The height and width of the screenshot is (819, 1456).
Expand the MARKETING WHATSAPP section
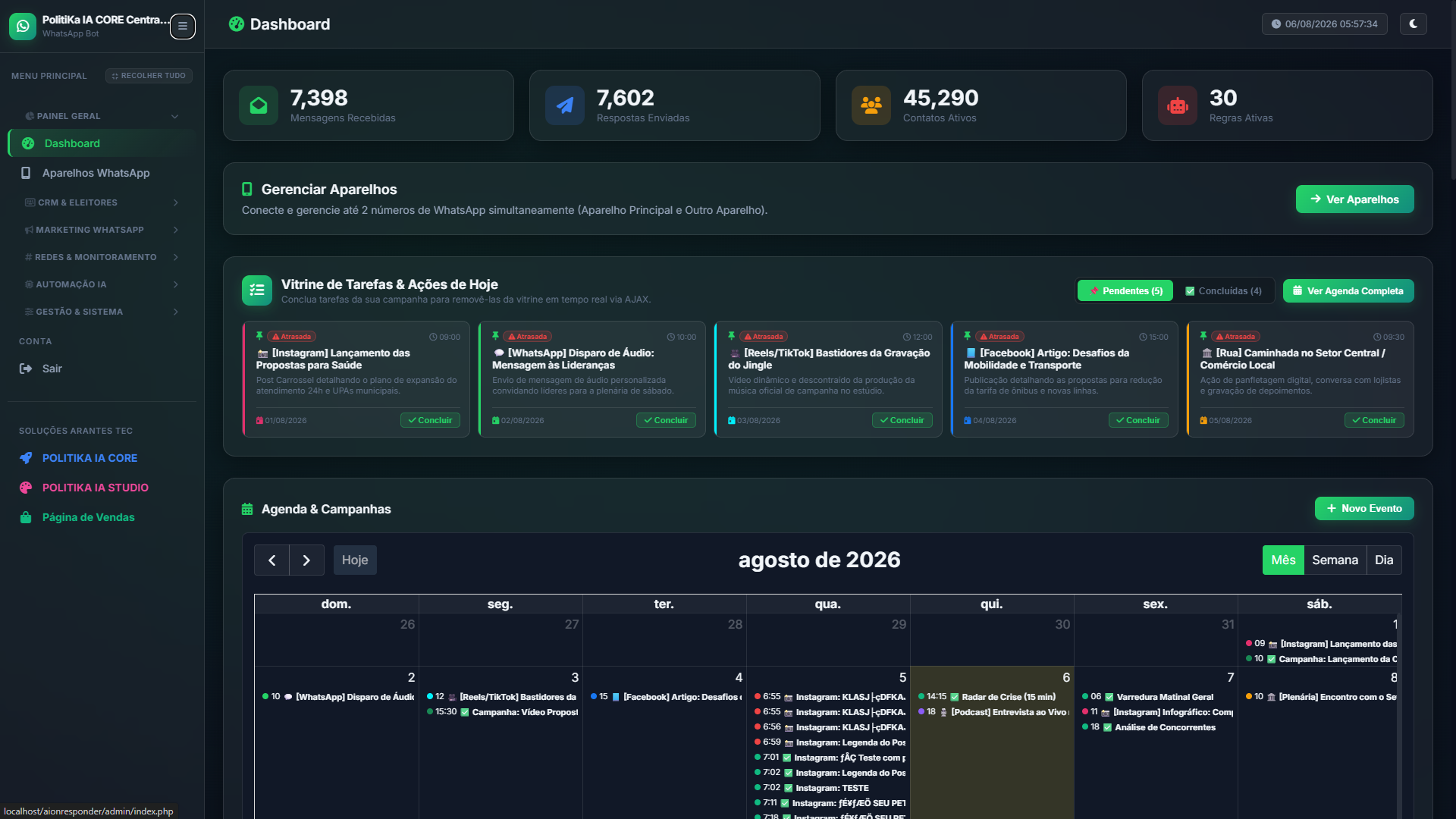(x=102, y=230)
